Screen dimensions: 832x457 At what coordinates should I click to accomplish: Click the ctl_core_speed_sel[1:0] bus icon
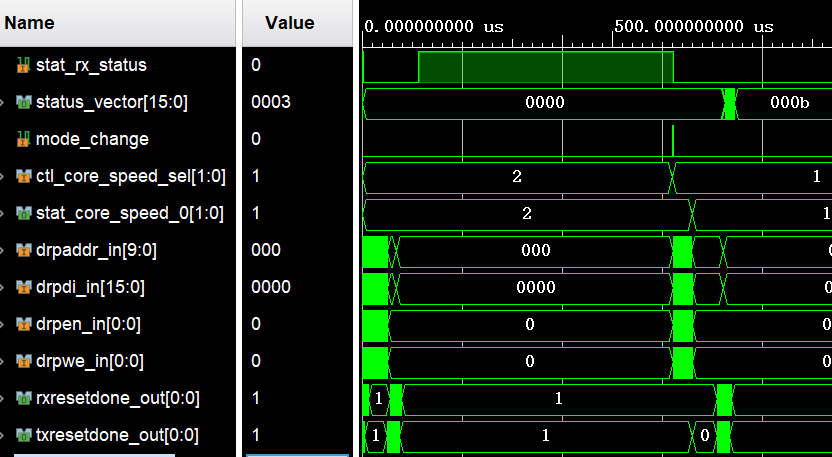[23, 176]
